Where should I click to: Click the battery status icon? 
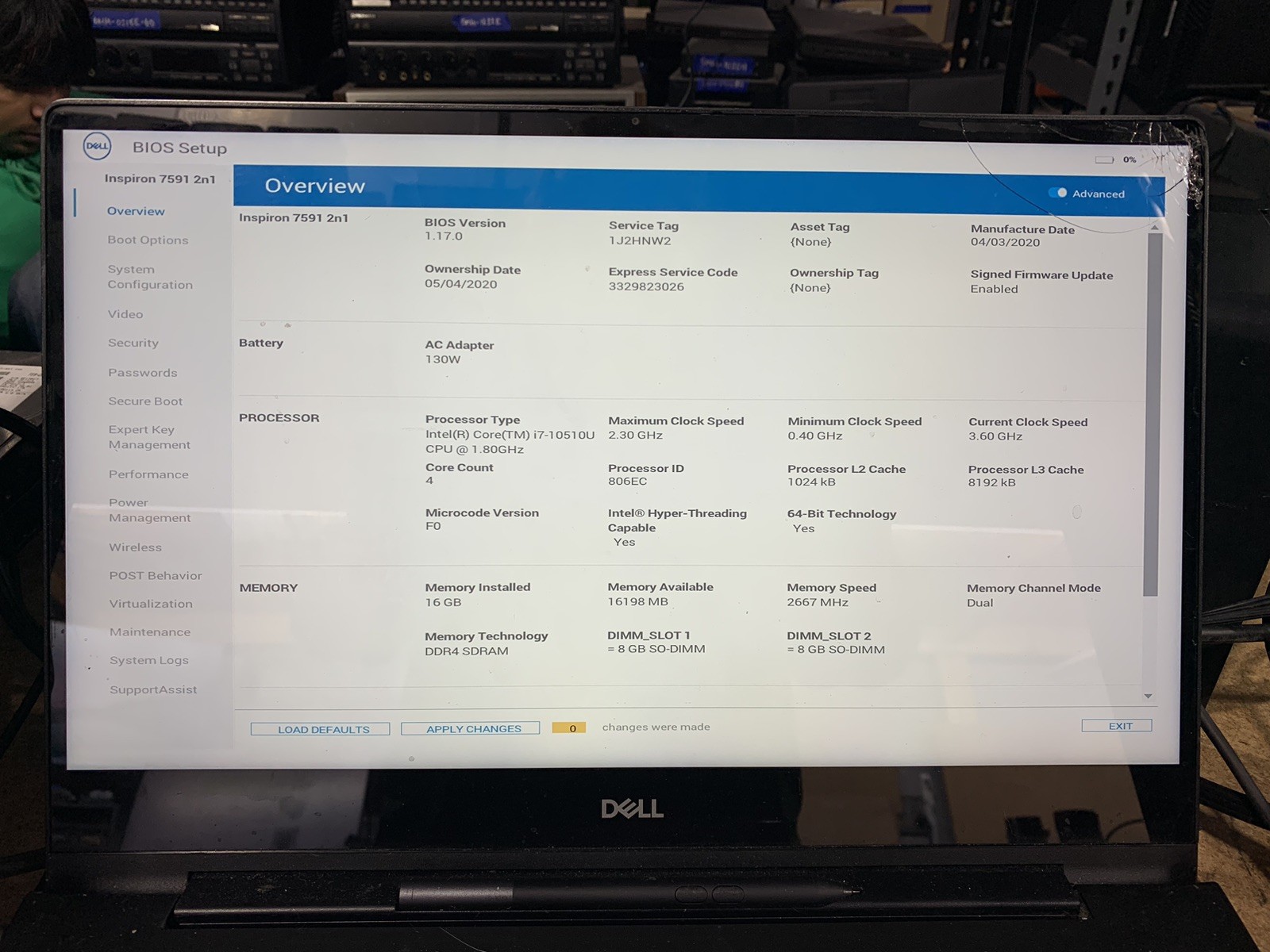1104,159
